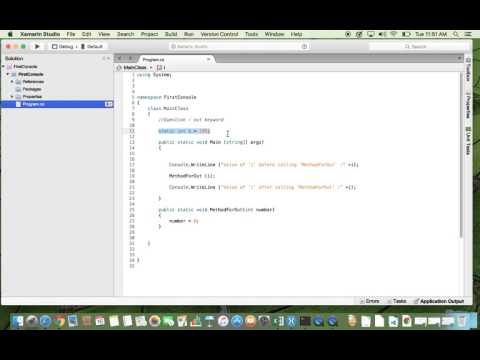Collapse the FirstConsole solution node
Viewport: 480px width, 360px height.
4,67
